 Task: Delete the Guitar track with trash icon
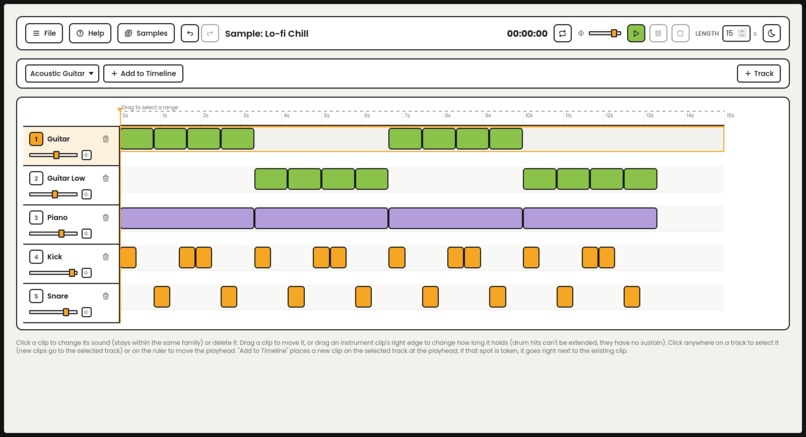click(x=106, y=139)
